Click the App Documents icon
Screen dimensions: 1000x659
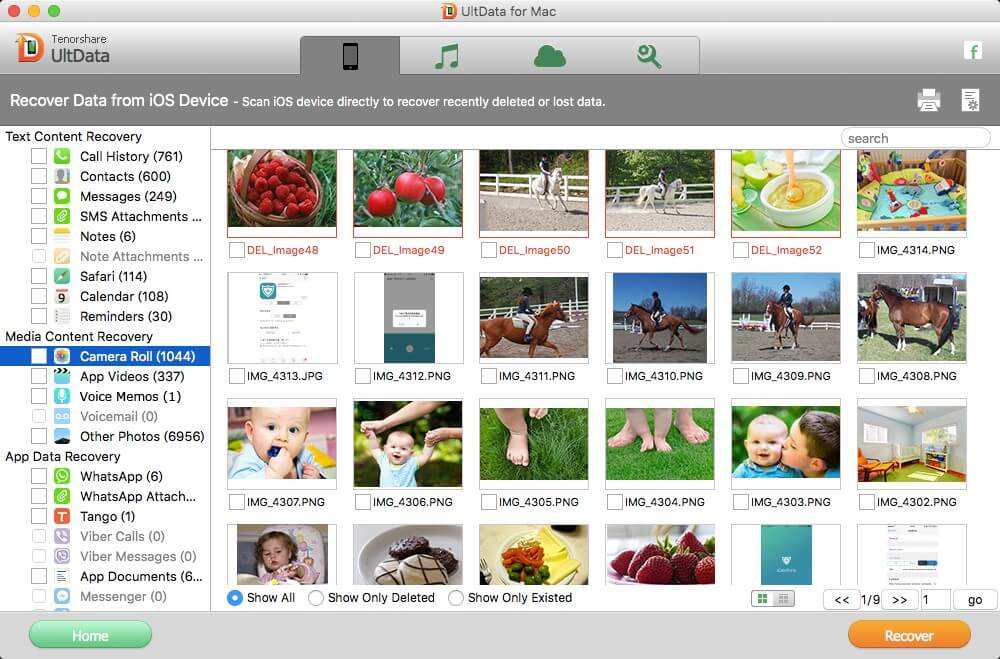point(62,576)
